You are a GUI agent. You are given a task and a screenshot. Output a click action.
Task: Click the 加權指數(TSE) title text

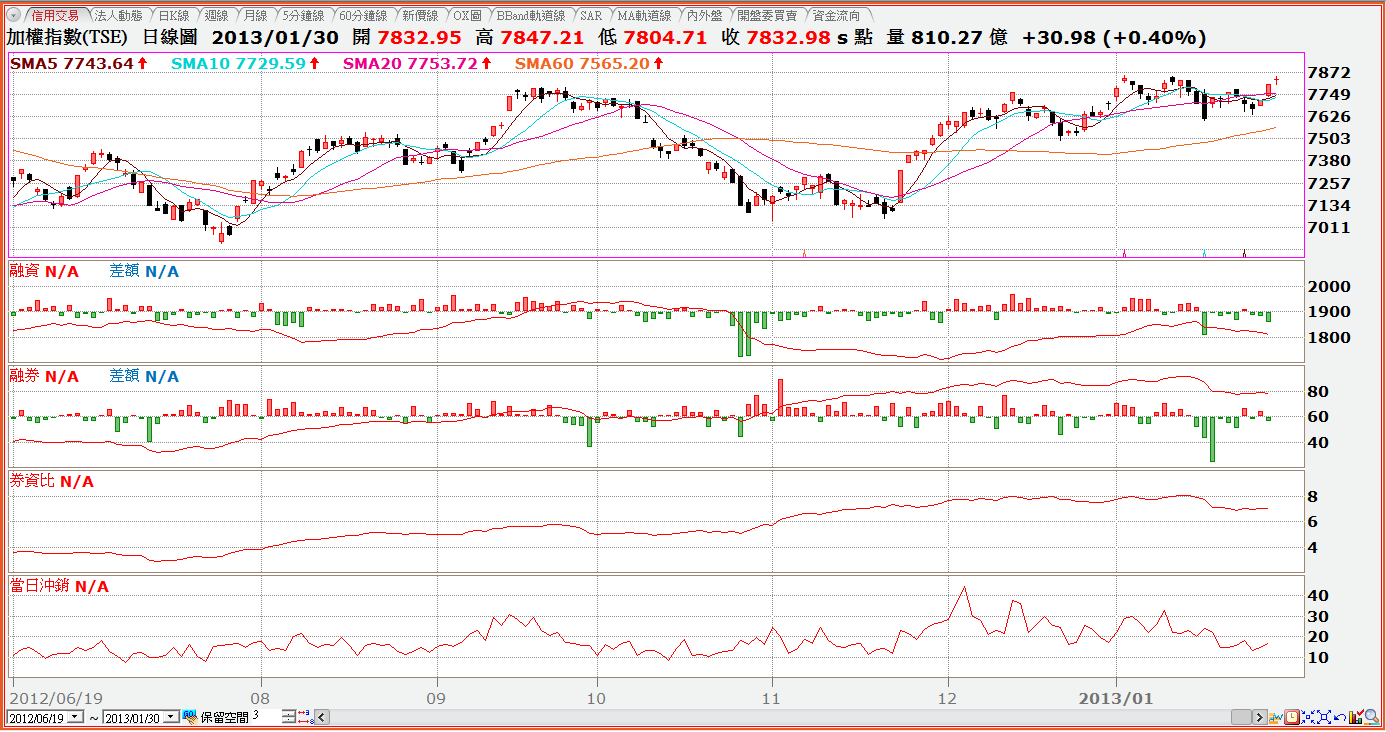click(67, 38)
